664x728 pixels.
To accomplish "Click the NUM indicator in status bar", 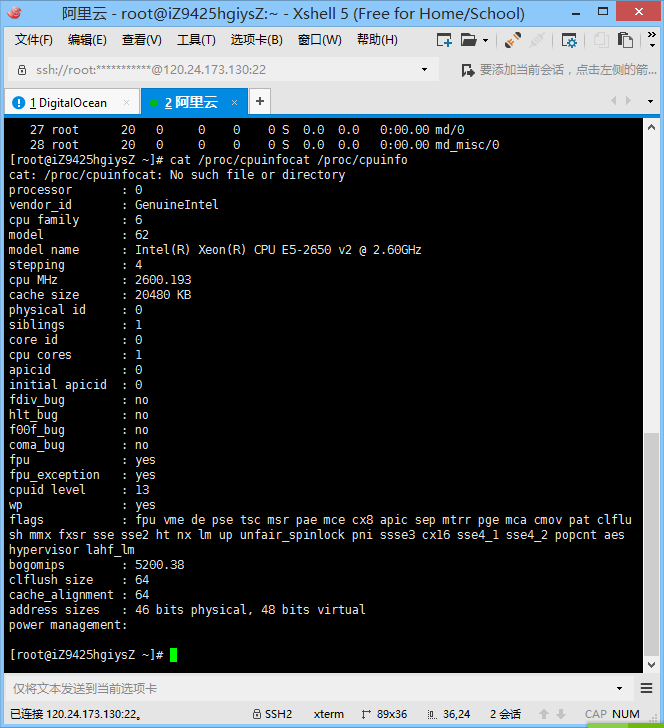I will [x=625, y=714].
